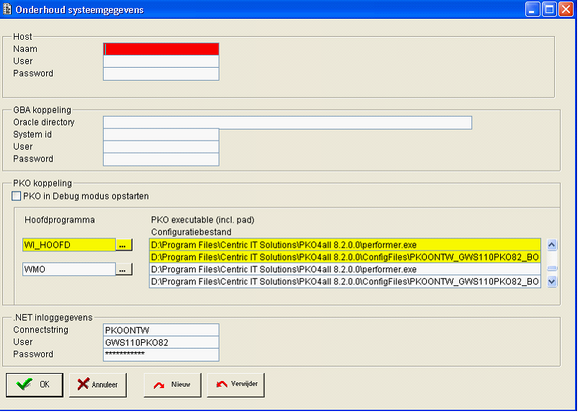Viewport: 578px width, 412px height.
Task: Select the yellow performer.exe path row
Action: [x=345, y=245]
